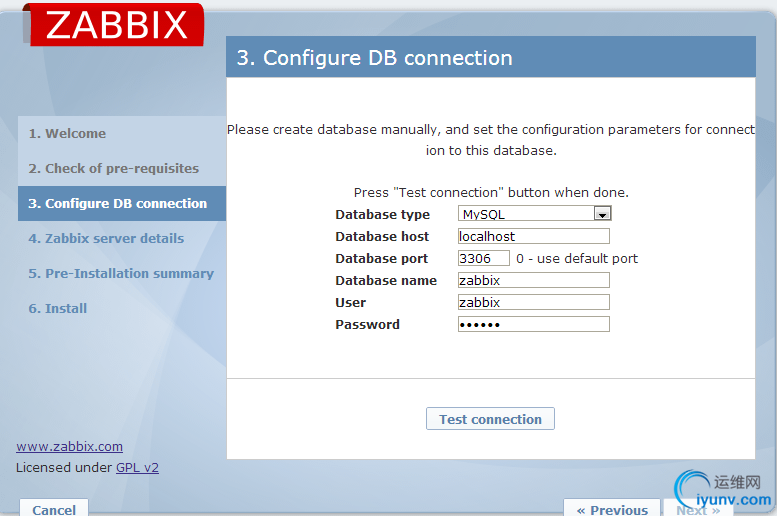This screenshot has height=516, width=777.
Task: Click the "Database name" label
Action: tap(386, 281)
